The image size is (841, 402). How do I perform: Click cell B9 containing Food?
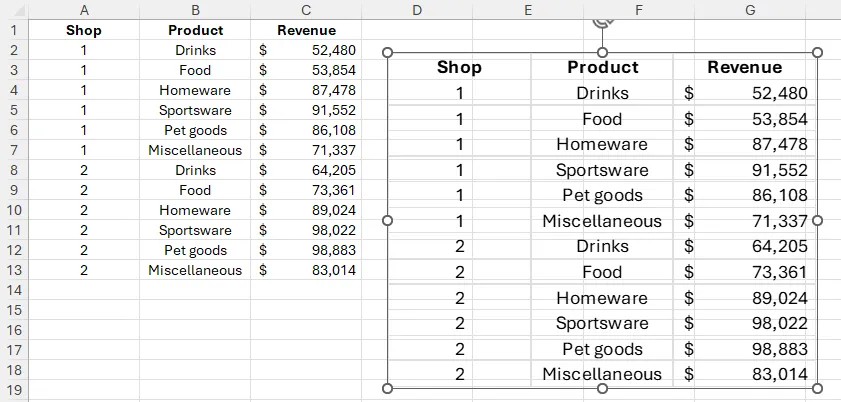(195, 190)
